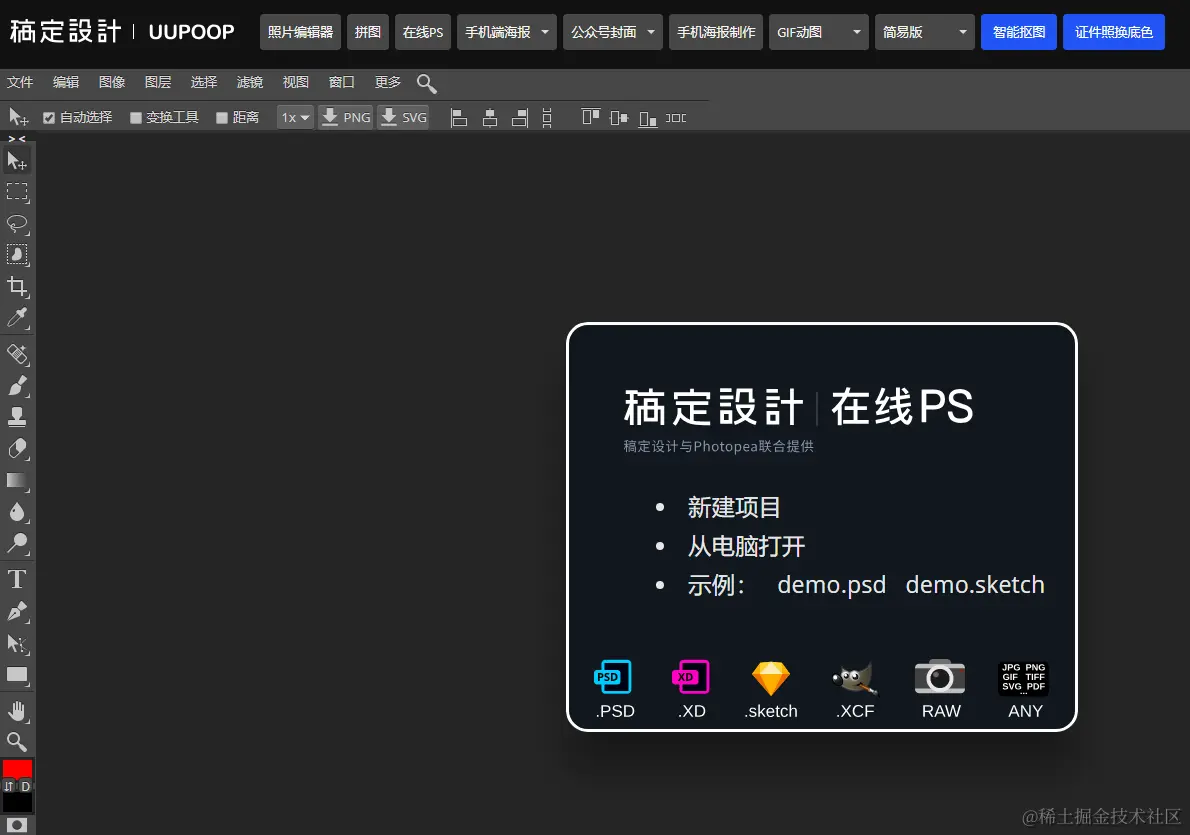Select the Zoom tool in left toolbar
The image size is (1190, 835).
click(17, 742)
